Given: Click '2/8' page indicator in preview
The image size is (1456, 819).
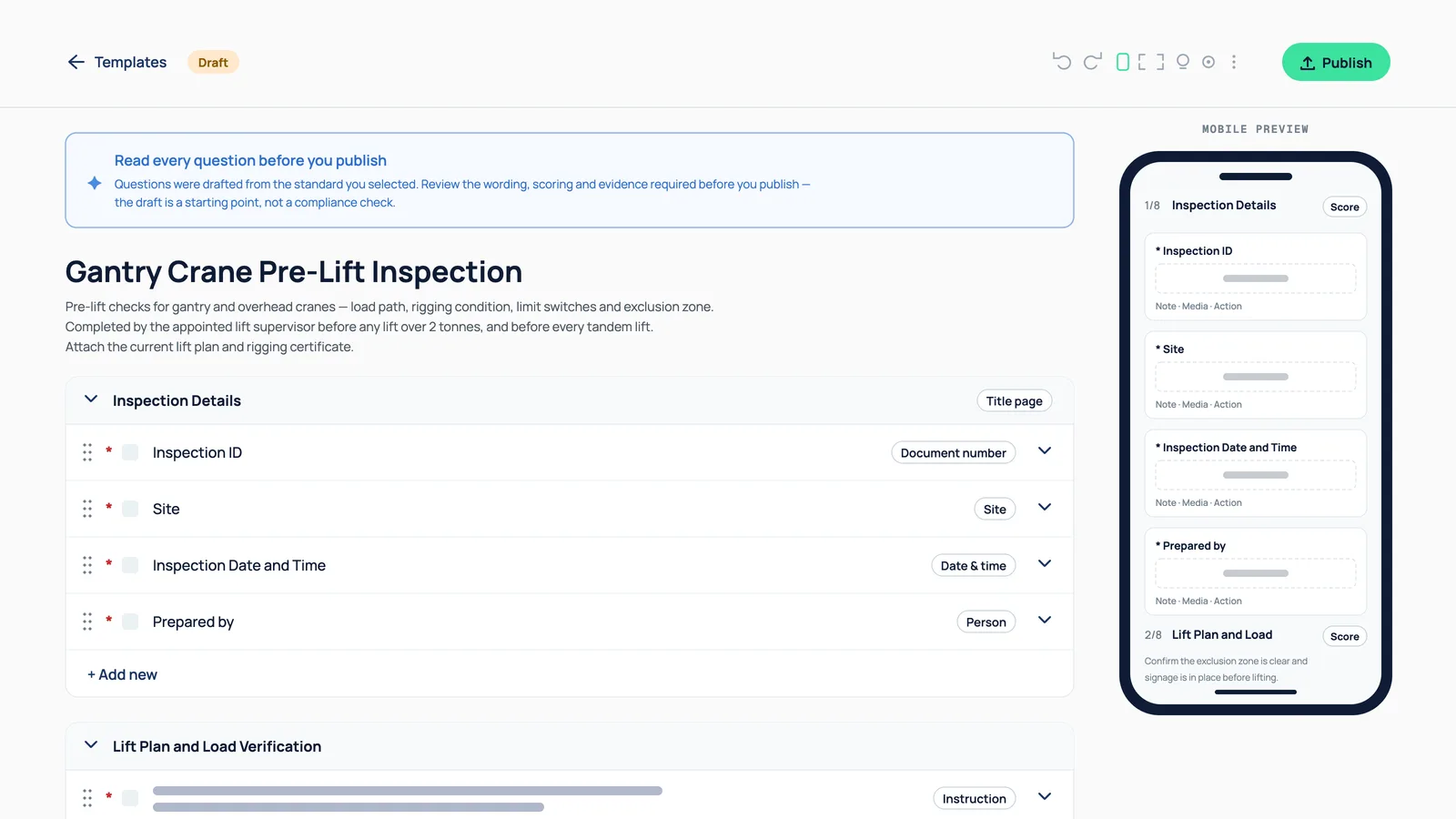Looking at the screenshot, I should (x=1153, y=635).
